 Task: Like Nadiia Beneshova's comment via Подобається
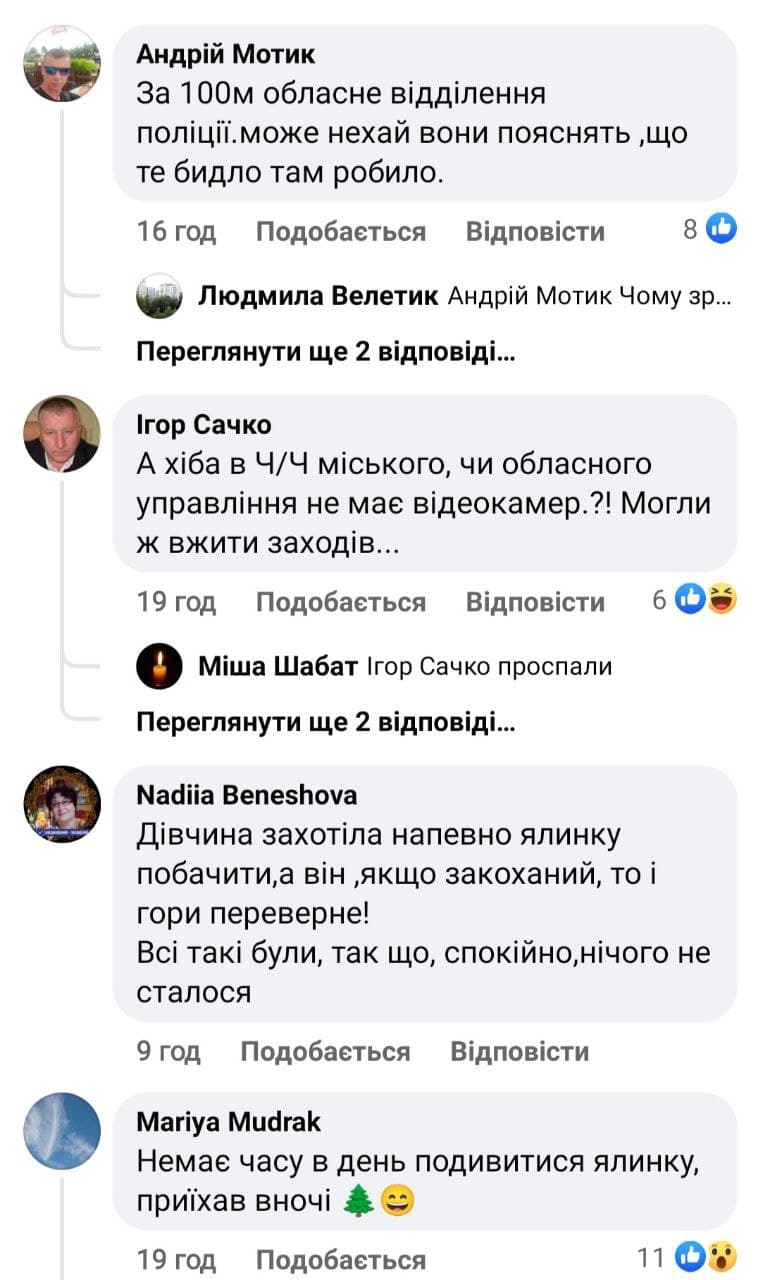325,1052
